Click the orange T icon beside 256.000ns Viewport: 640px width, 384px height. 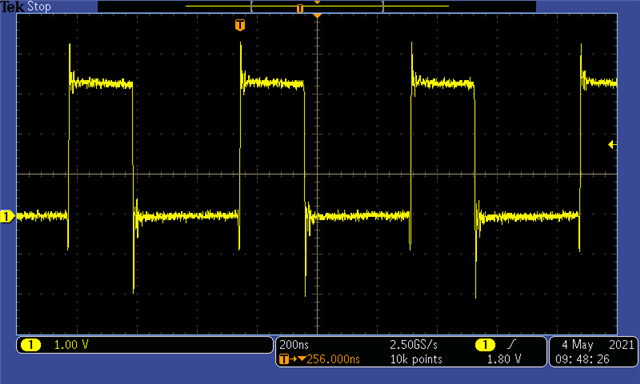point(284,359)
